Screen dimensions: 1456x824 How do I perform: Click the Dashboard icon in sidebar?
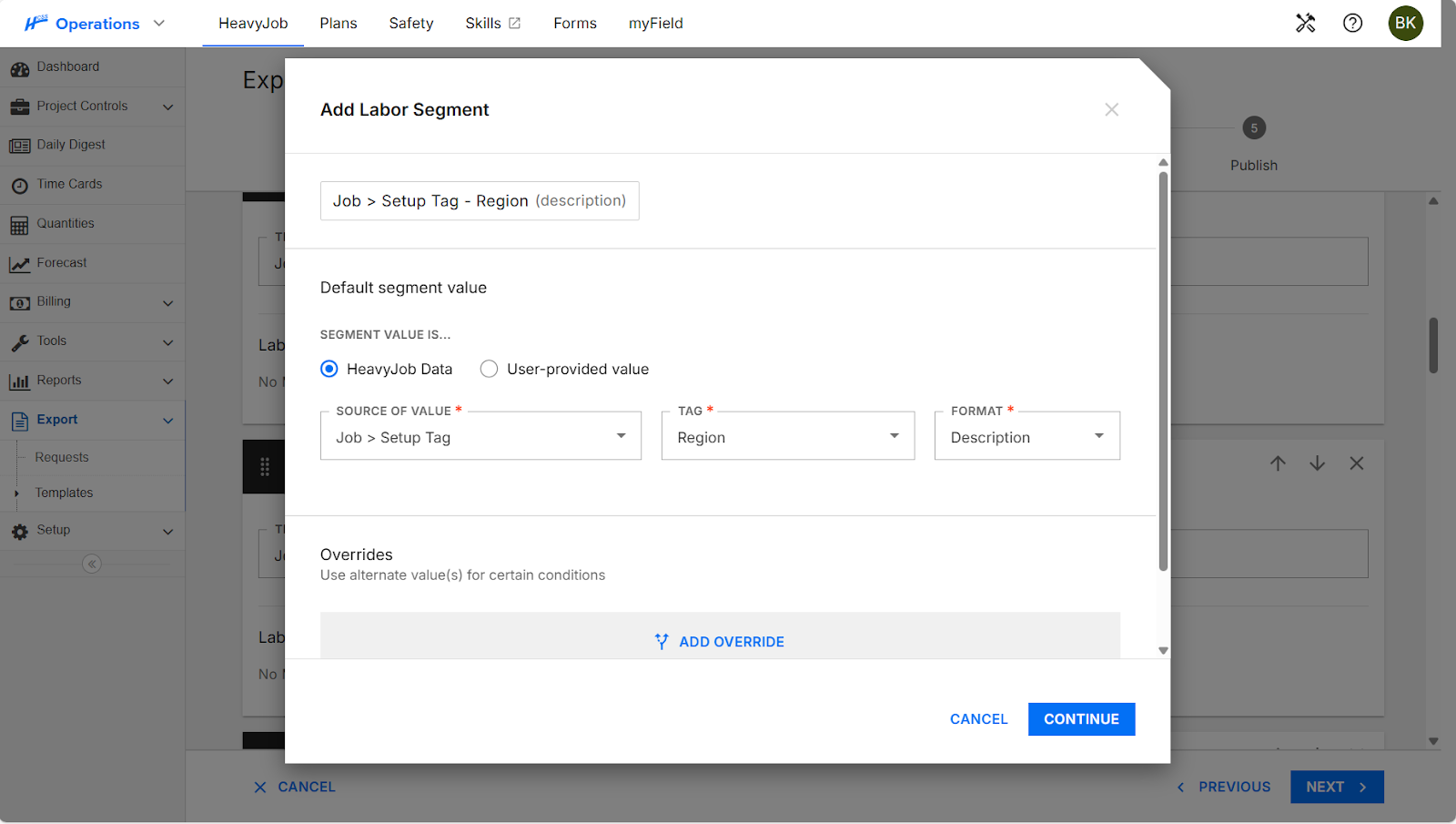pos(19,68)
